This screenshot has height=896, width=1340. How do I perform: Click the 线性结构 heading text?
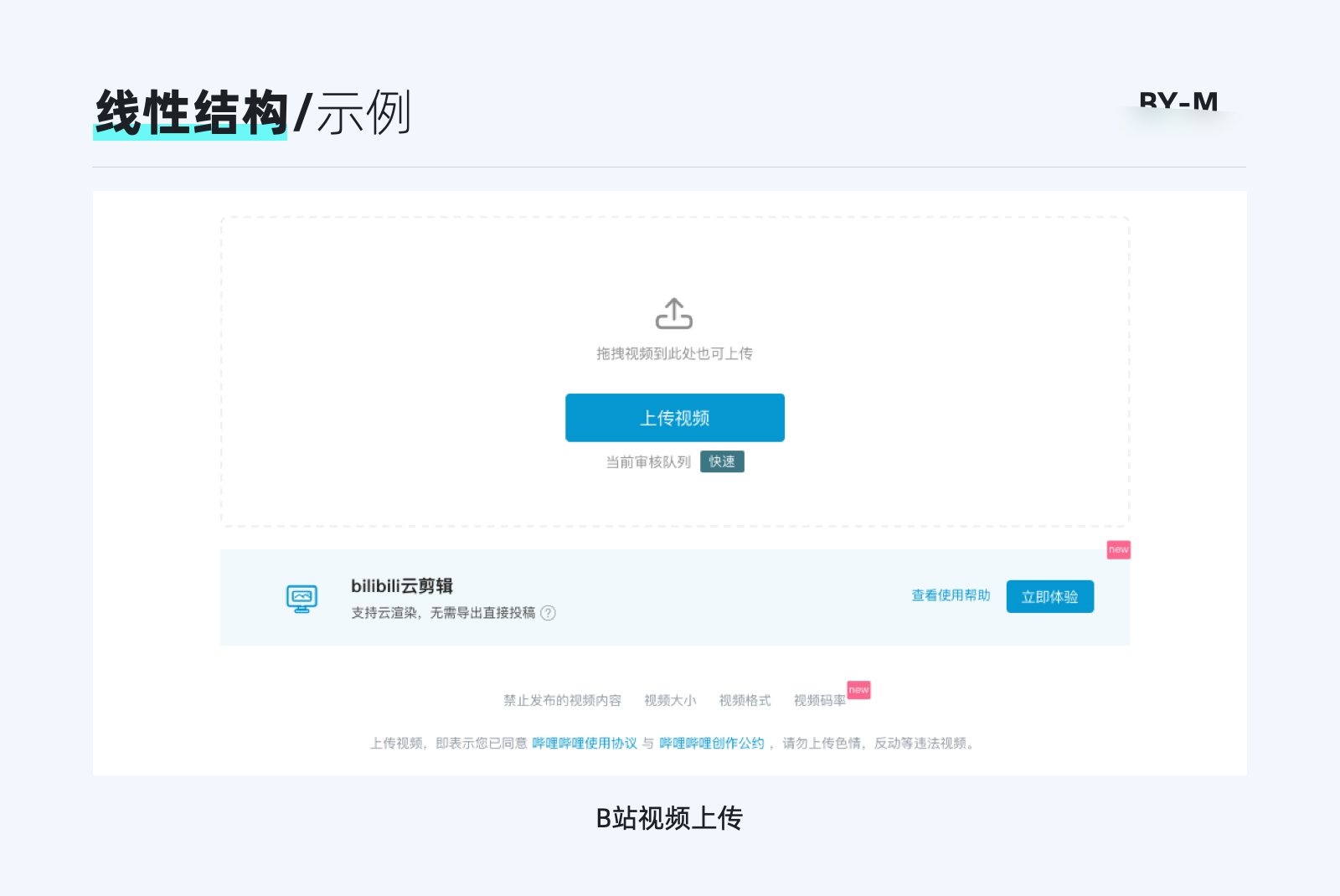(191, 112)
